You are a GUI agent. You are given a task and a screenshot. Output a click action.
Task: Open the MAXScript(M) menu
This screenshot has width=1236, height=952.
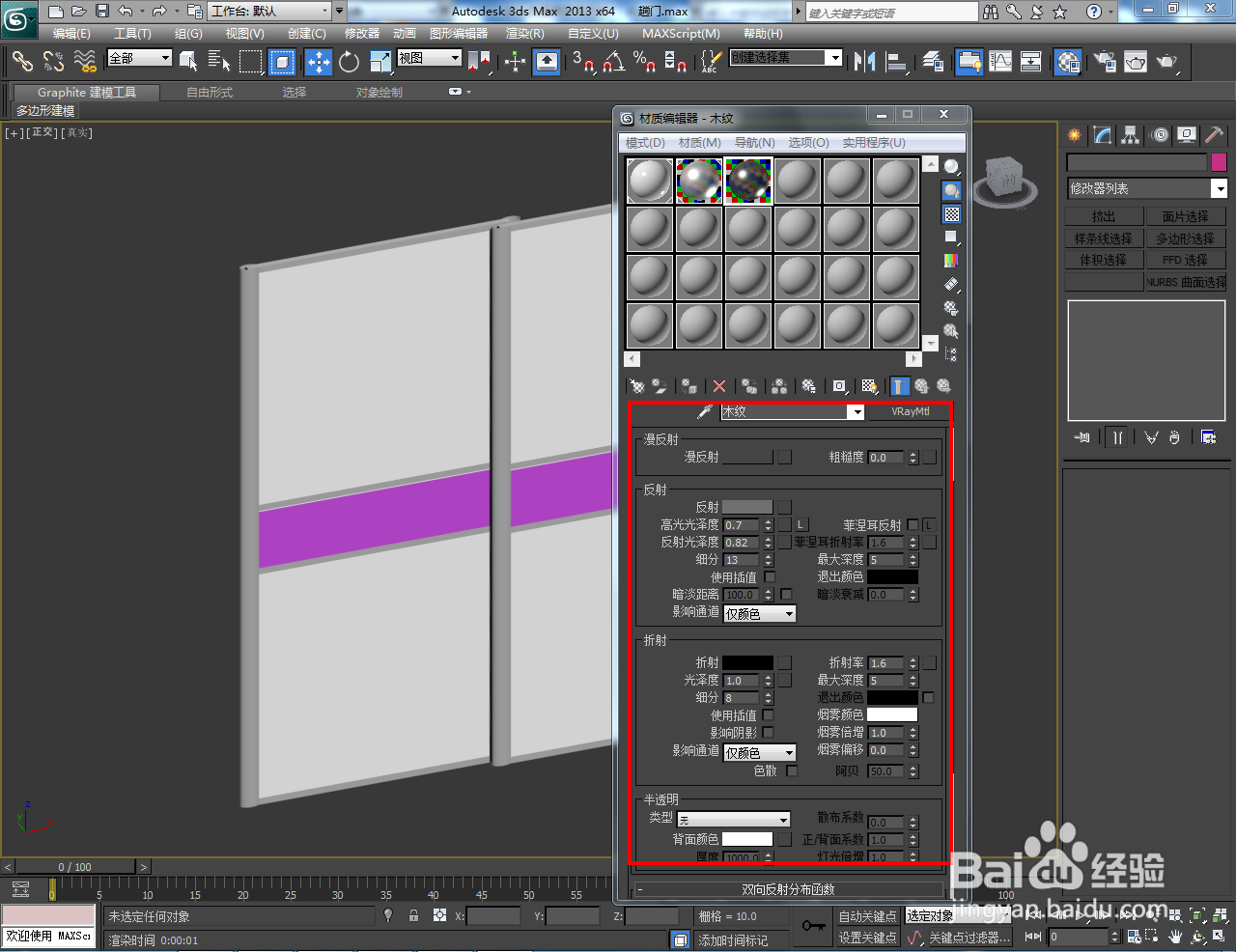[x=681, y=34]
